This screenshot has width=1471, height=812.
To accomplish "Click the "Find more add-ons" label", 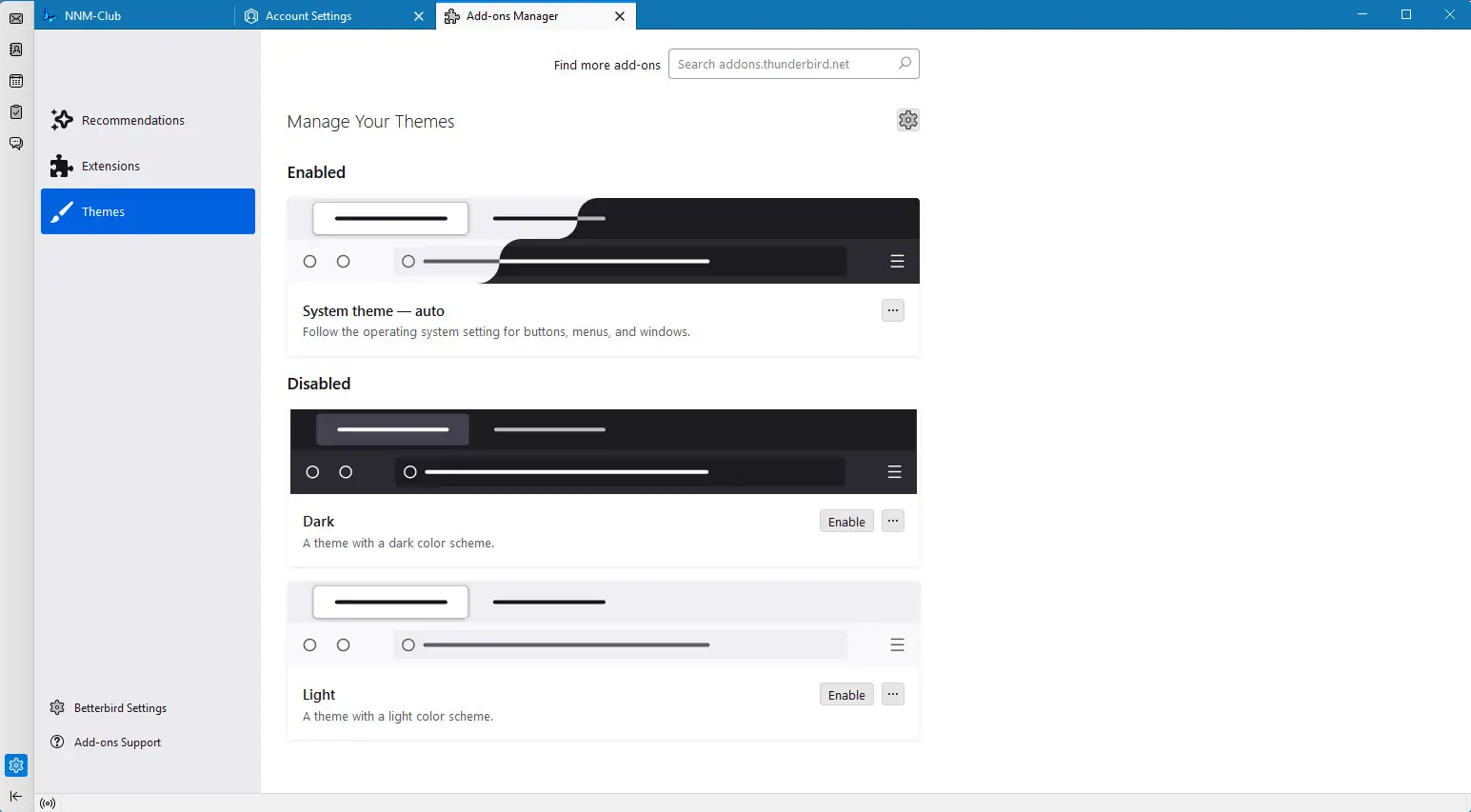I will [607, 65].
